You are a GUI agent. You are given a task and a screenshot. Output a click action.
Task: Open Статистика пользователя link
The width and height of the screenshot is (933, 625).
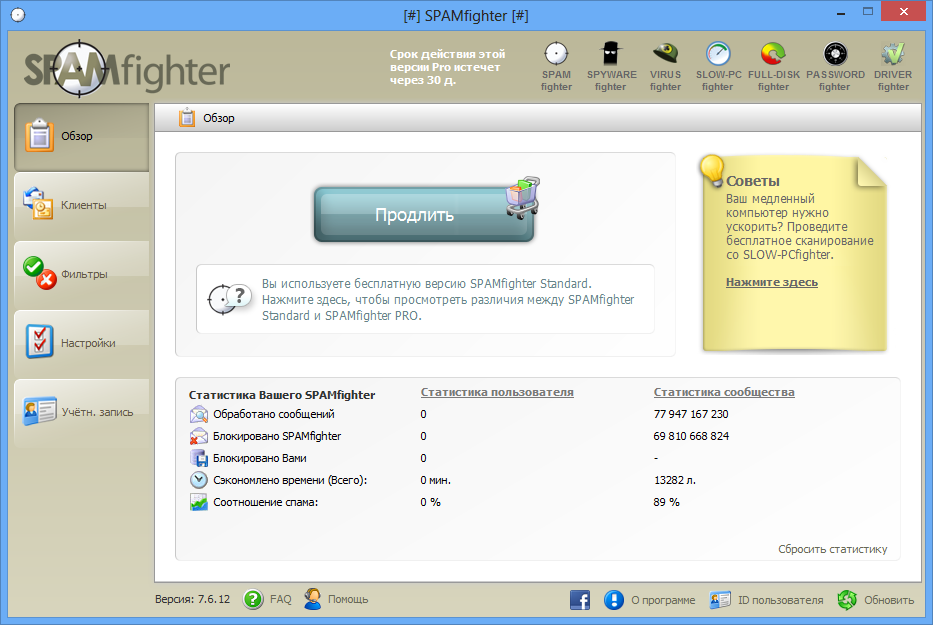[497, 392]
